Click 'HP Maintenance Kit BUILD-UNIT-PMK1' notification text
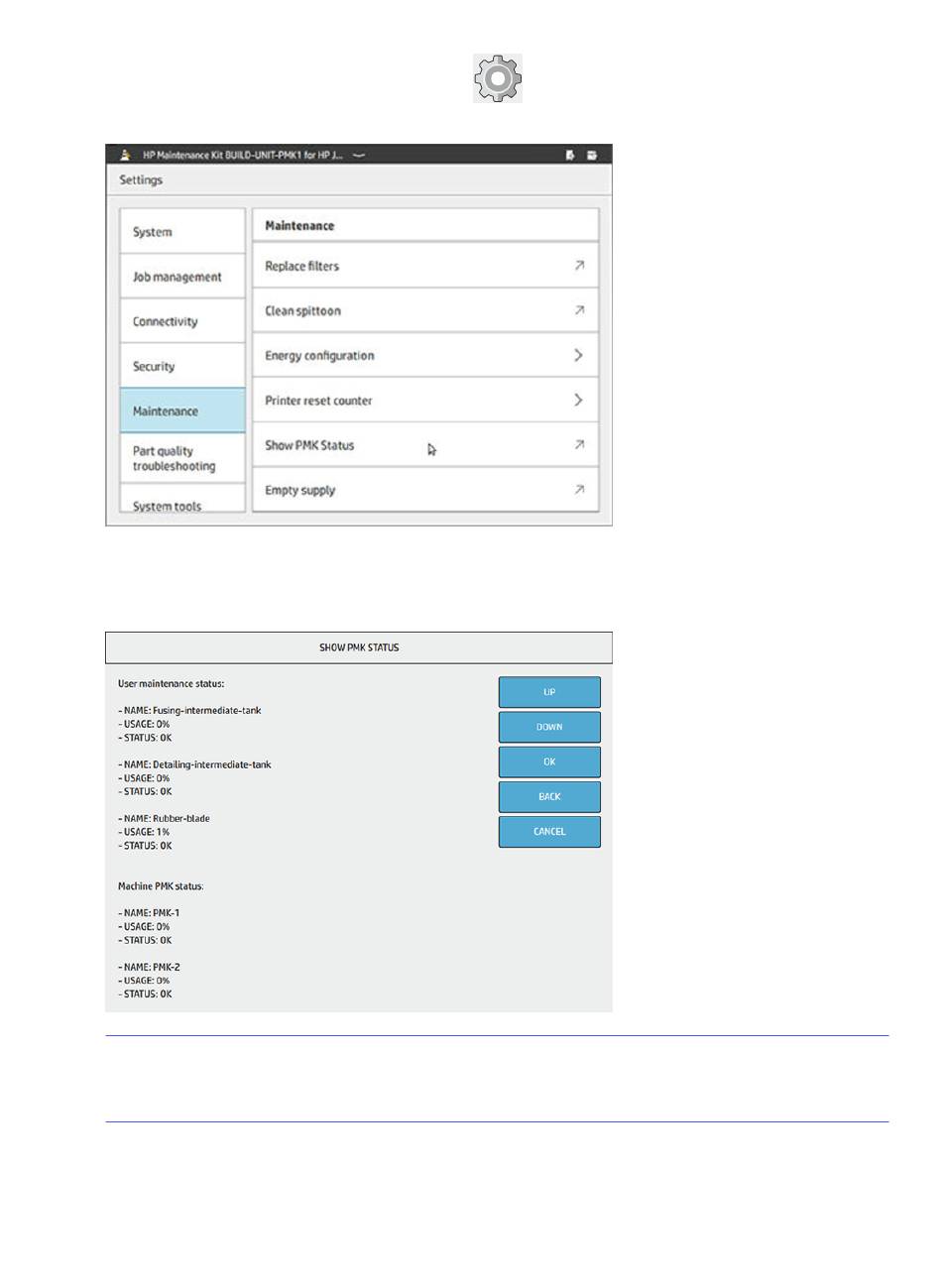 pyautogui.click(x=243, y=155)
